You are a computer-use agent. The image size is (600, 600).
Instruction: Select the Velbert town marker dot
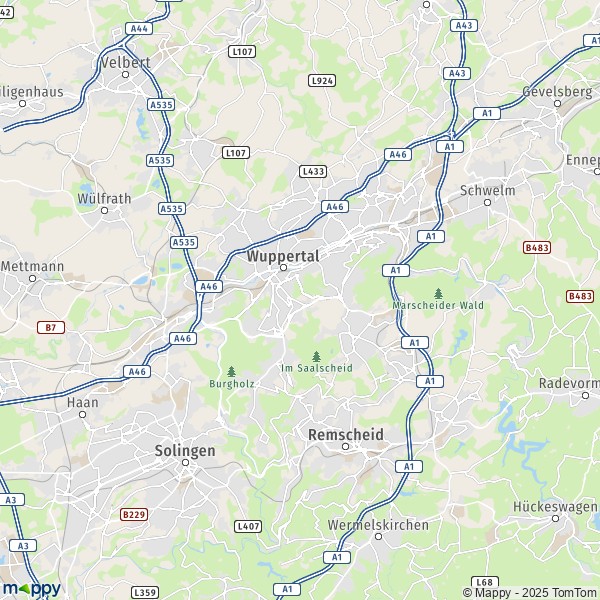tap(126, 75)
